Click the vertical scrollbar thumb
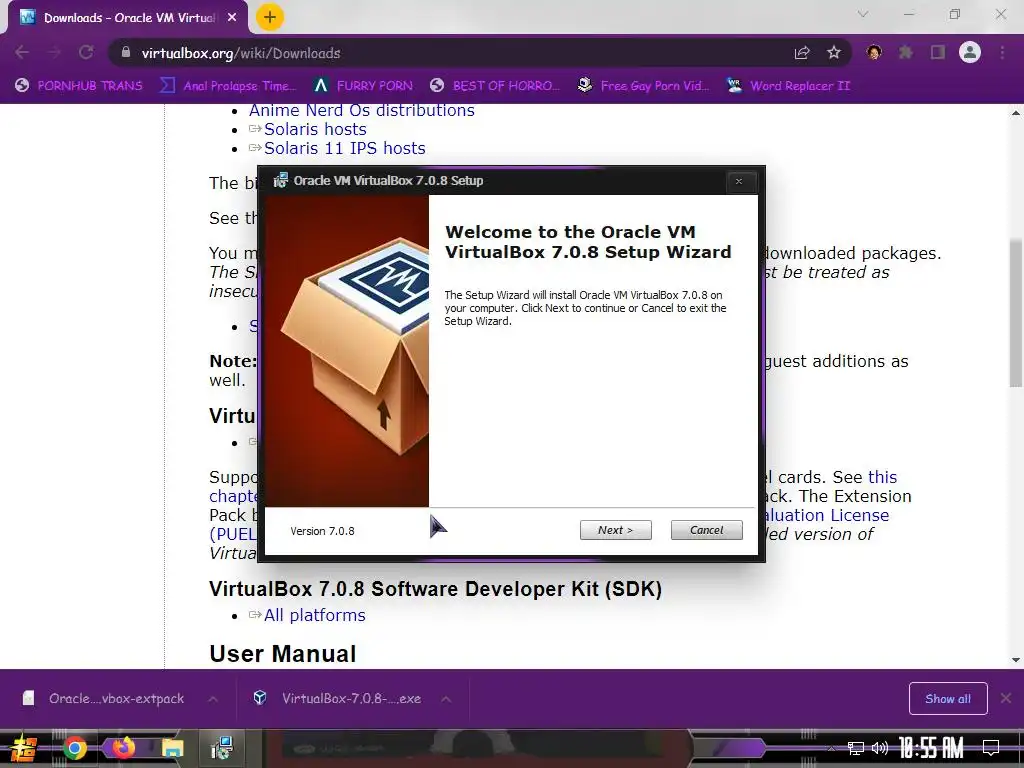The image size is (1024, 768). [1016, 313]
